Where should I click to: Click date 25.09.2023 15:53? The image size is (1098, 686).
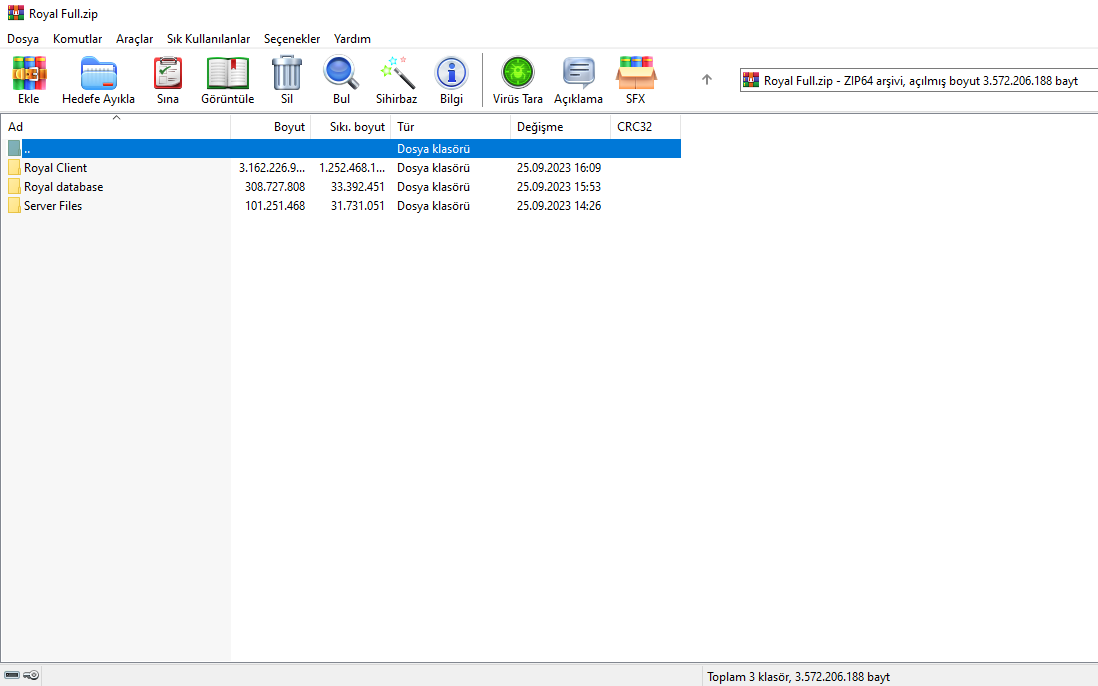tap(559, 186)
